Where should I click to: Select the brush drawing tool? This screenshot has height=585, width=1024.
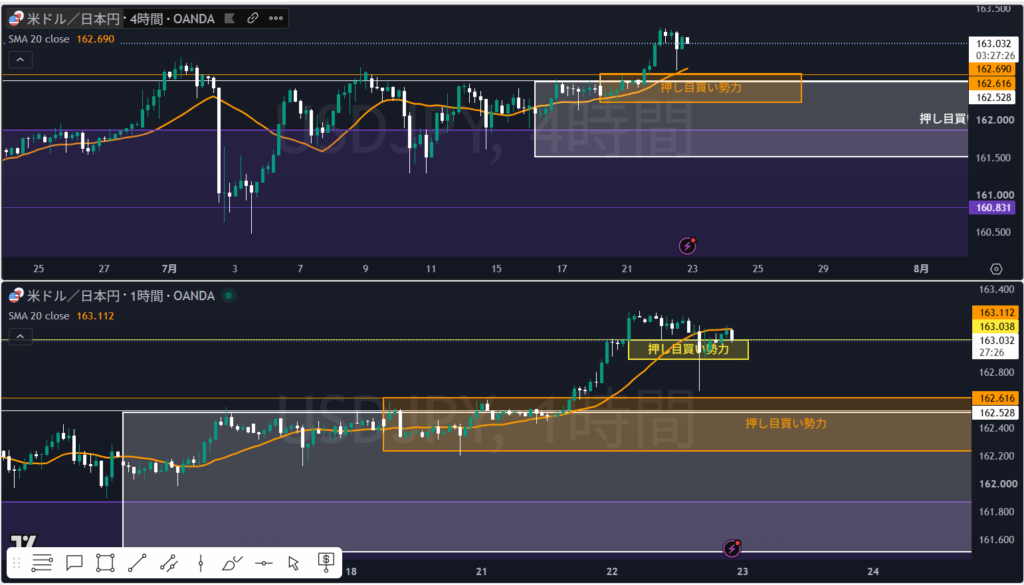[x=232, y=562]
